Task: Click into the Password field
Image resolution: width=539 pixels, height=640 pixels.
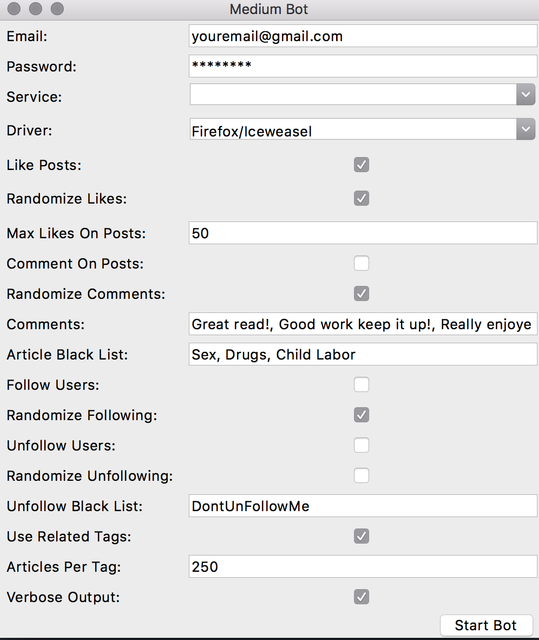Action: tap(363, 66)
